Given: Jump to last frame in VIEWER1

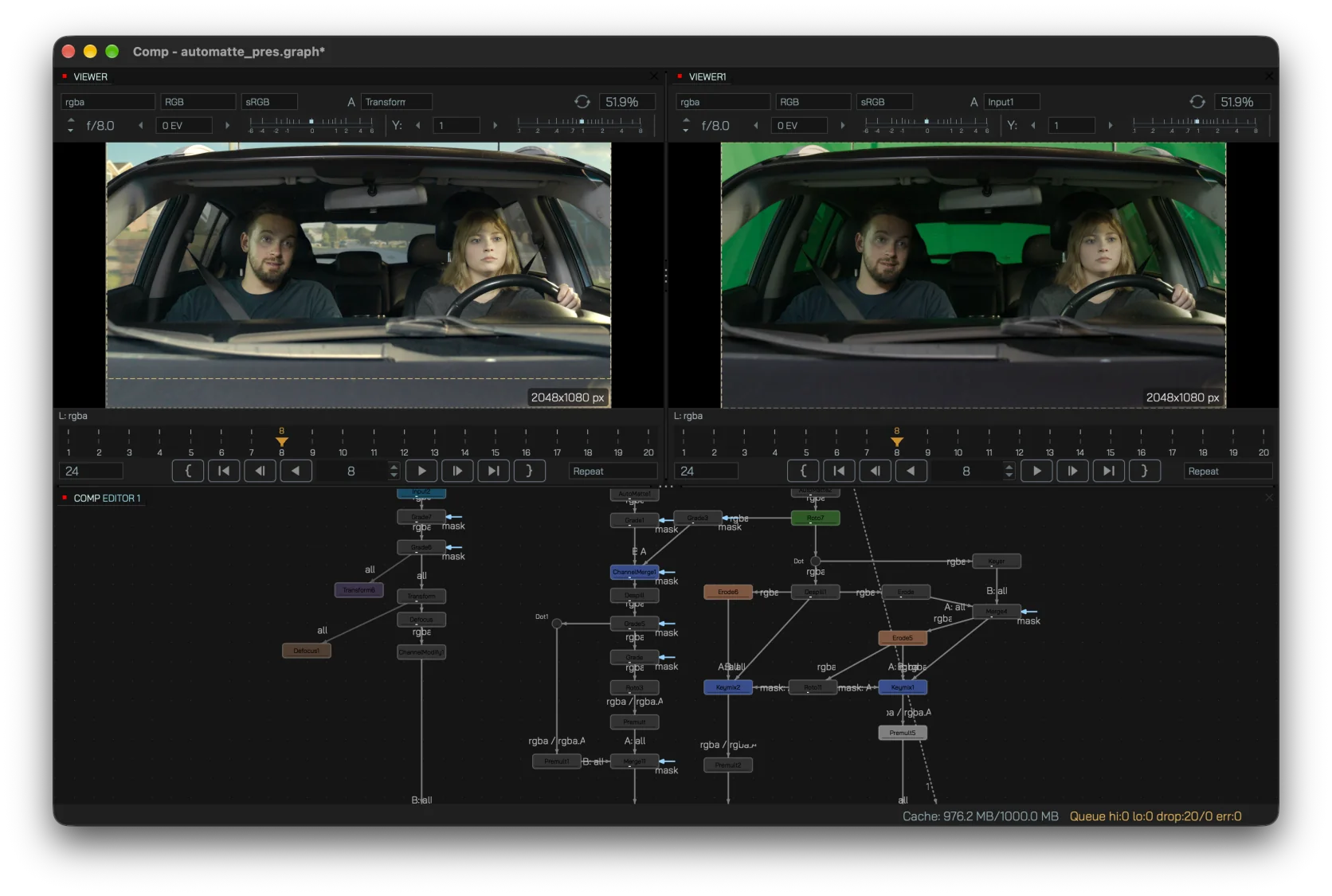Looking at the screenshot, I should pos(1108,471).
